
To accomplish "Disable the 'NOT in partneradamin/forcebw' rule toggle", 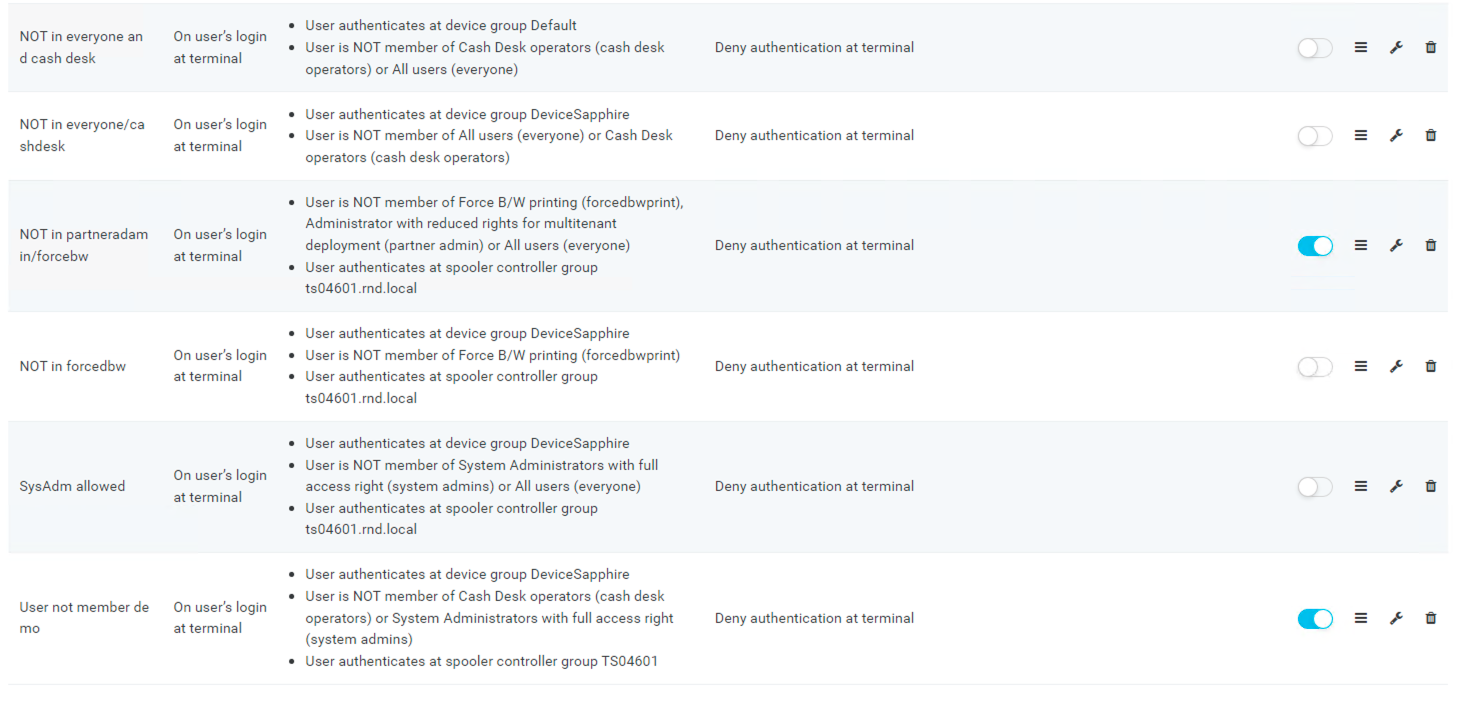I will pyautogui.click(x=1314, y=246).
